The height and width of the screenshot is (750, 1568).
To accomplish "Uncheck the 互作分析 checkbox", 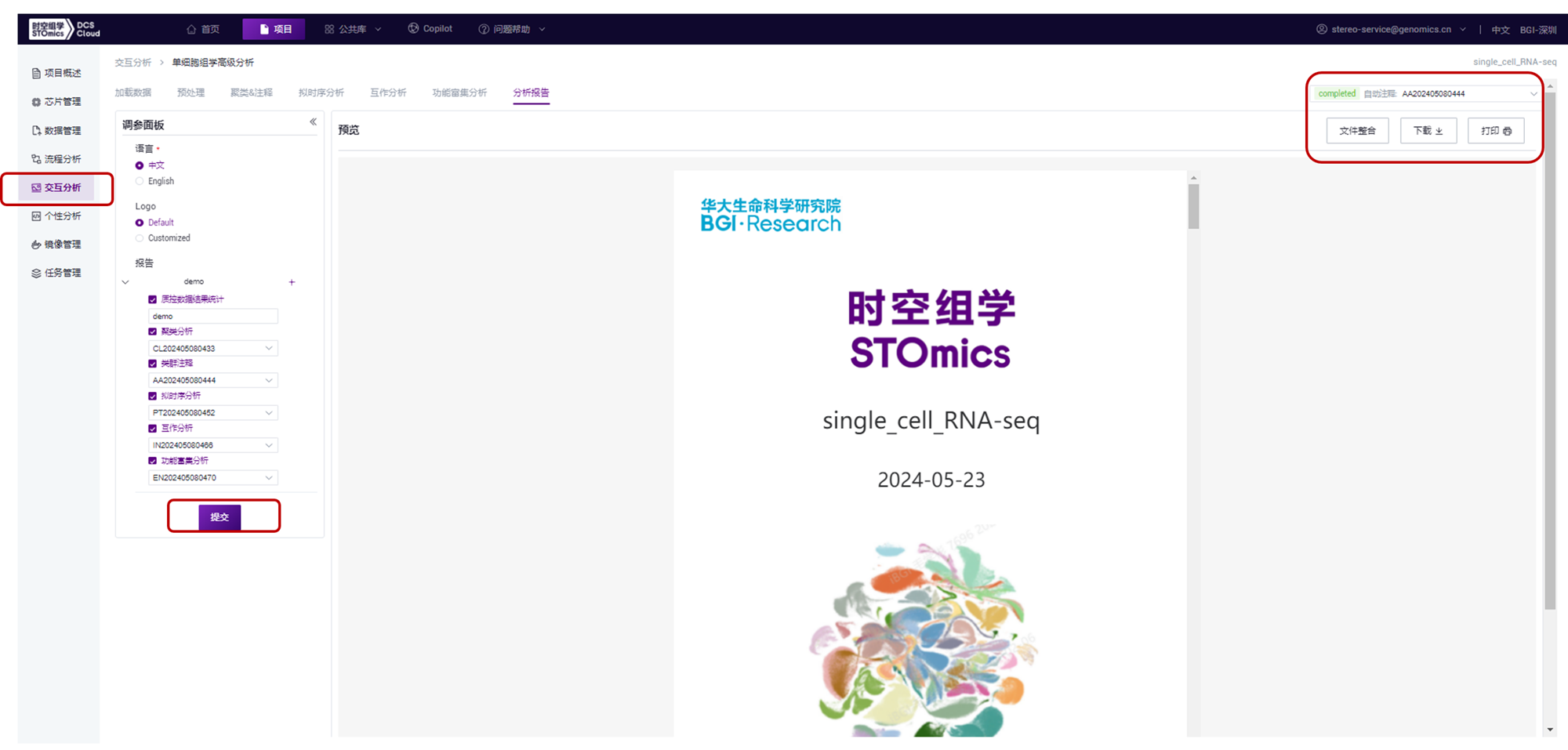I will click(152, 429).
